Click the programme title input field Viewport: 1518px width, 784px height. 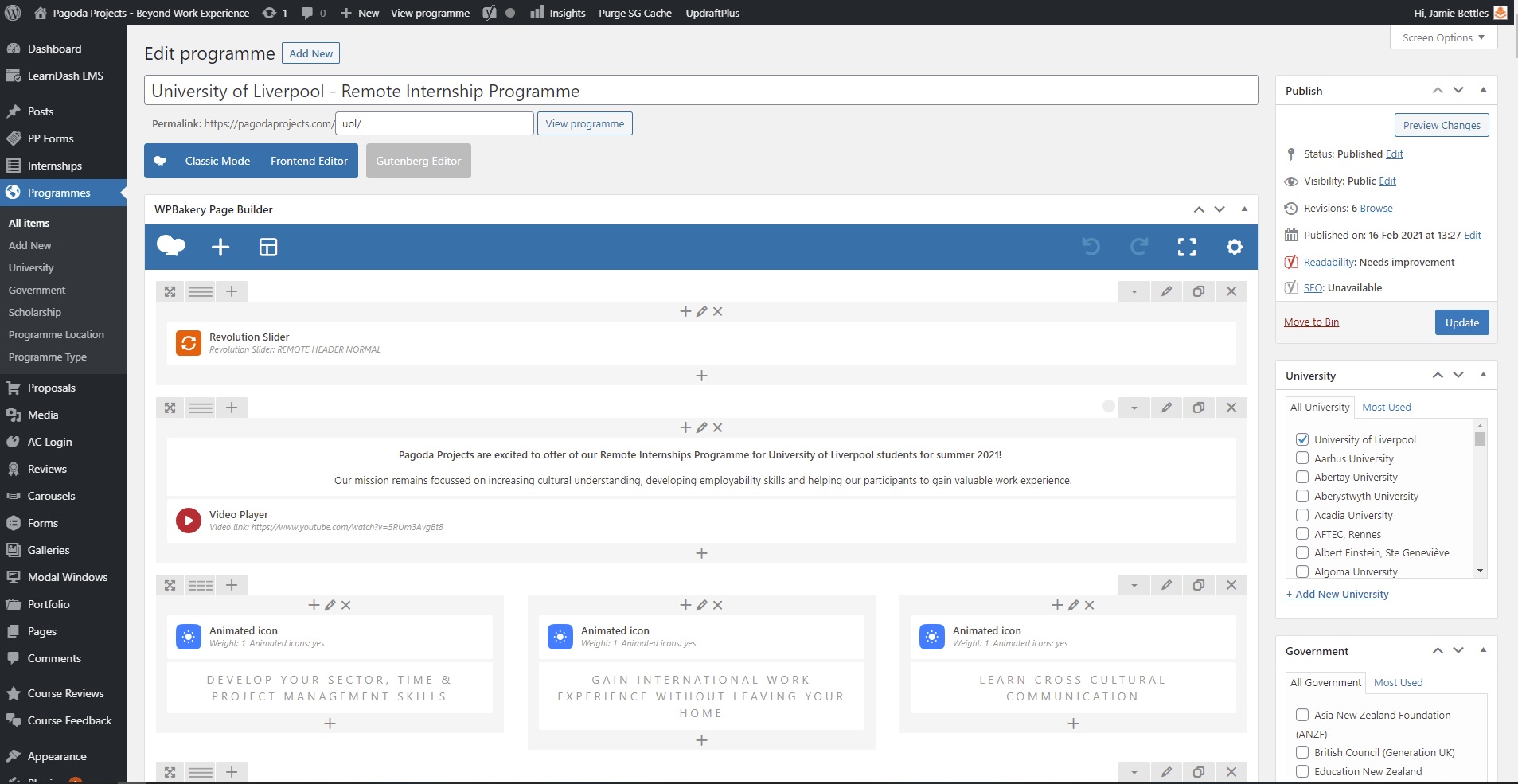[x=700, y=91]
